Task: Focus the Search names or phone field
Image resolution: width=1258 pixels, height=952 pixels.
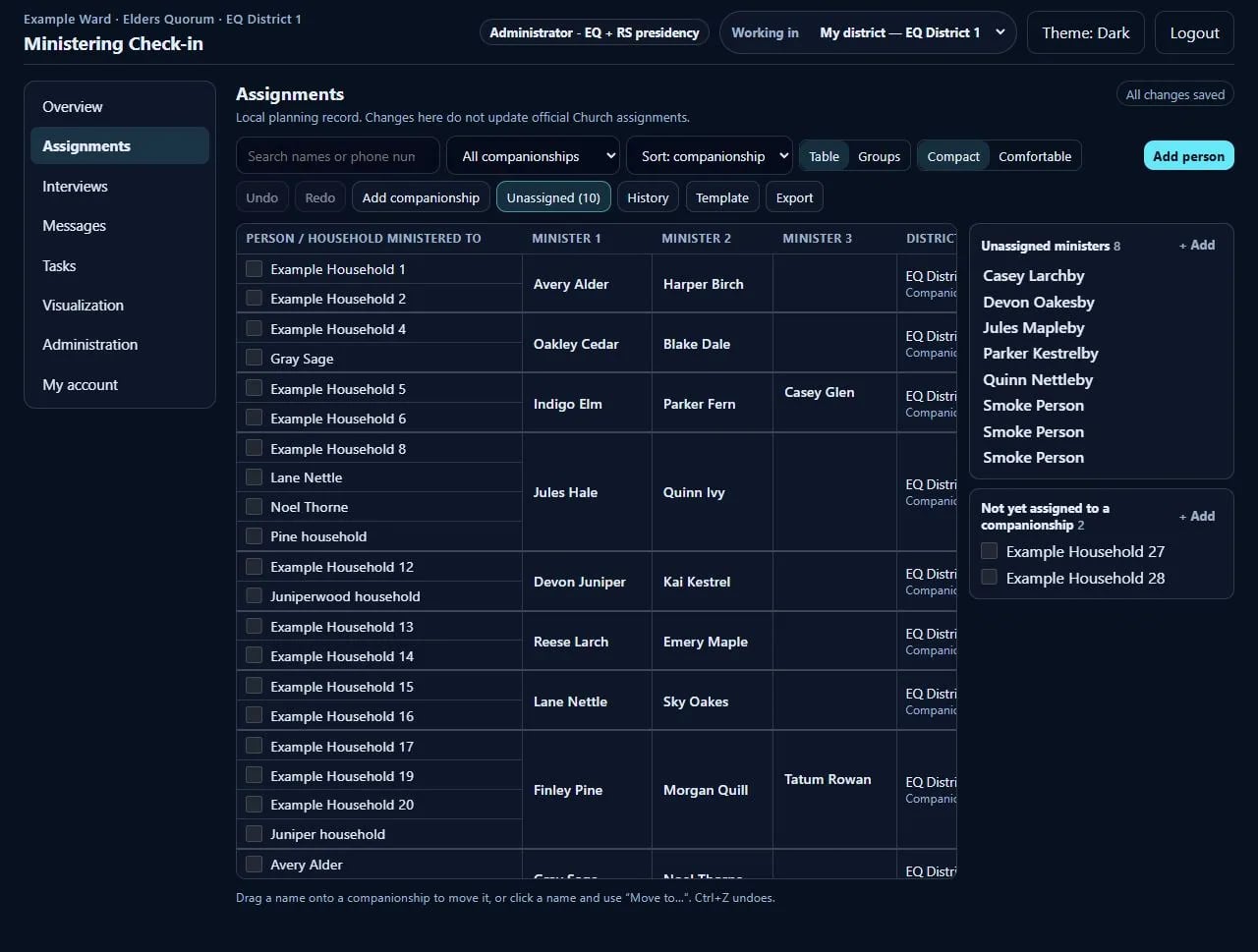Action: (x=338, y=156)
